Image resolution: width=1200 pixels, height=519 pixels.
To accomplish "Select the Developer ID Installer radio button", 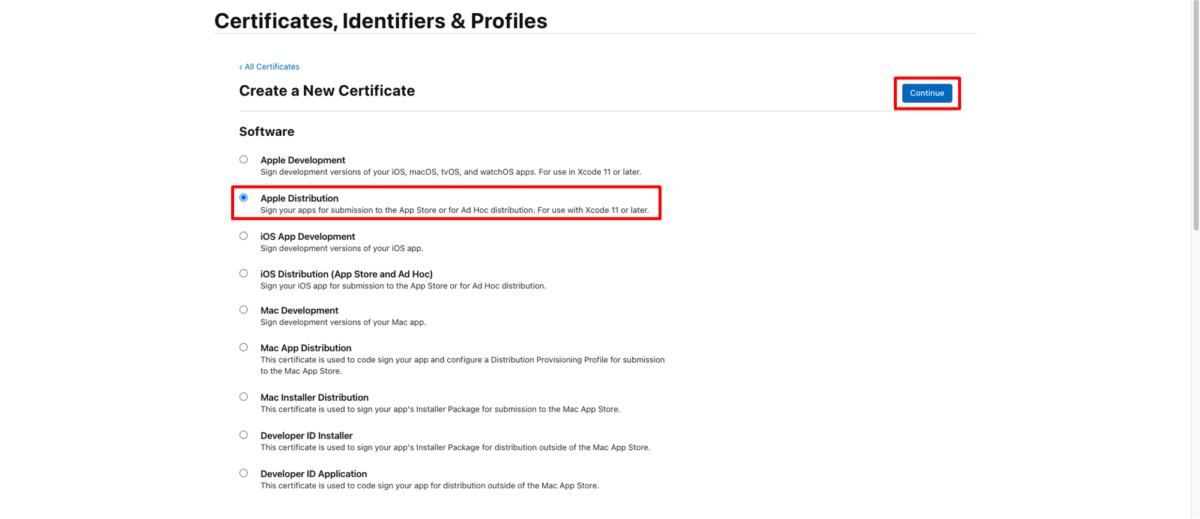I will click(244, 435).
